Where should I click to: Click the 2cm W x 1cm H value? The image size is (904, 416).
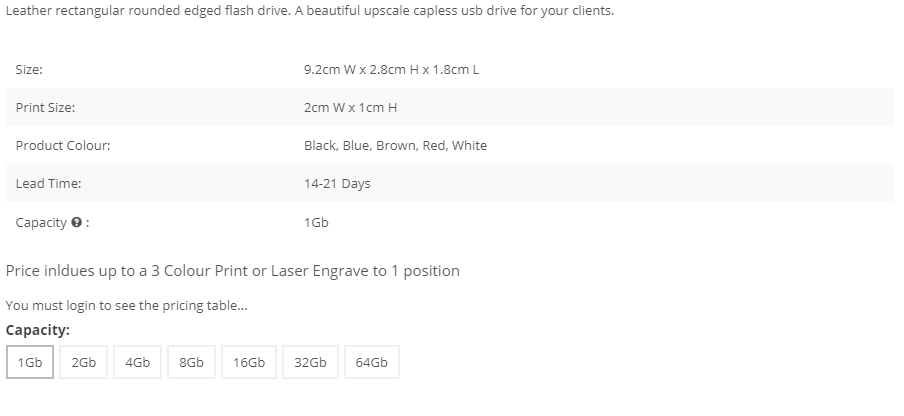point(351,108)
